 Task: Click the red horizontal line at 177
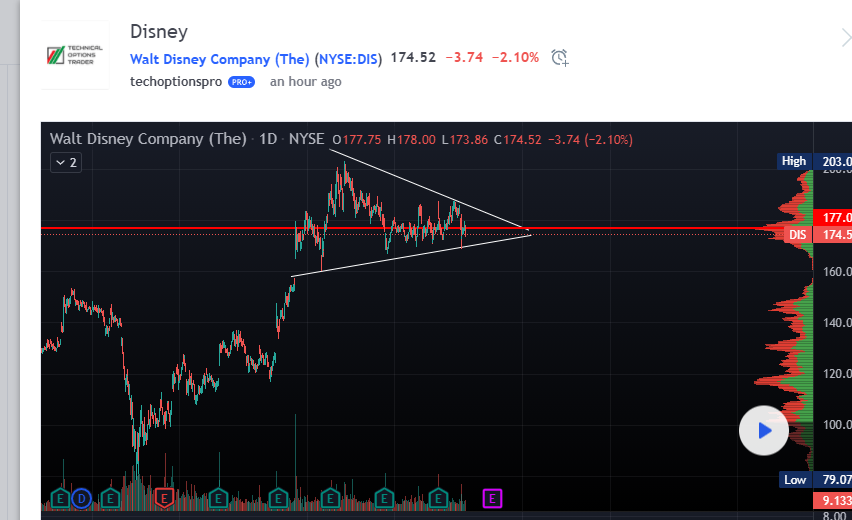click(380, 228)
